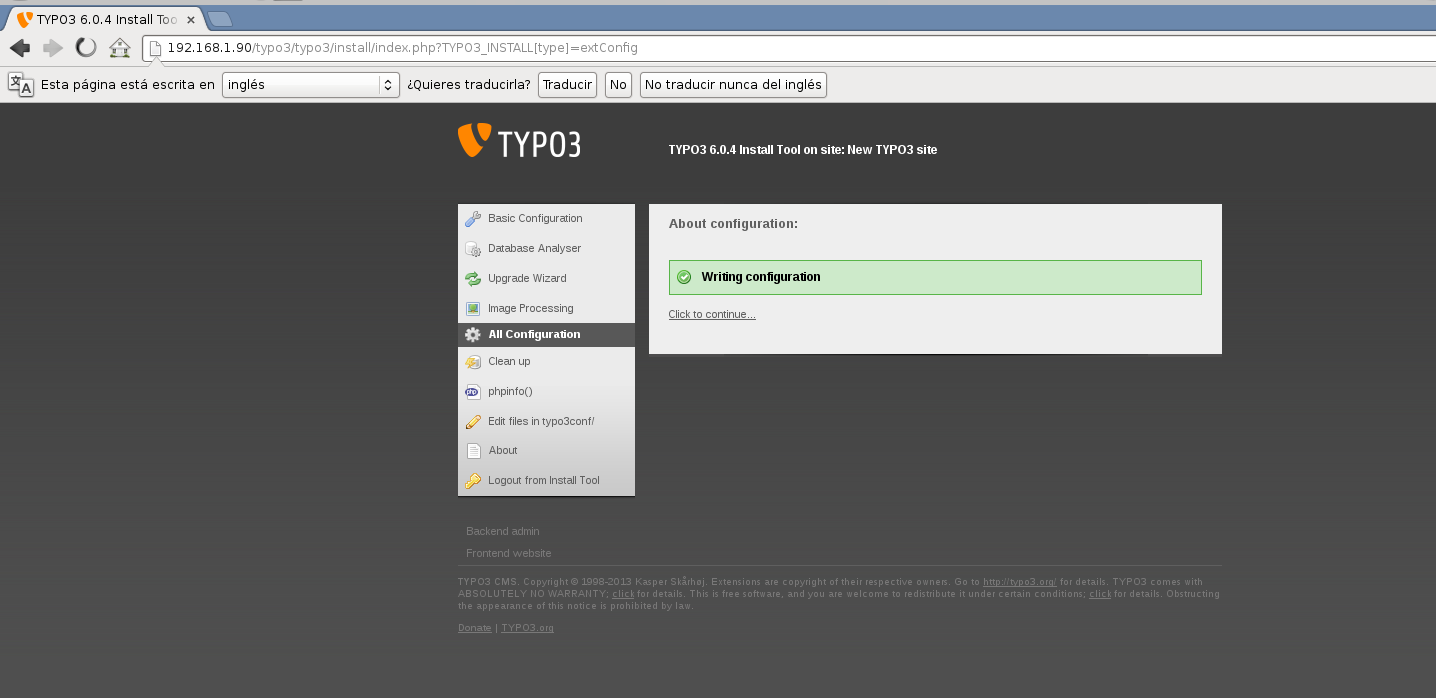The width and height of the screenshot is (1436, 698).
Task: Click the Logout key icon
Action: [473, 481]
